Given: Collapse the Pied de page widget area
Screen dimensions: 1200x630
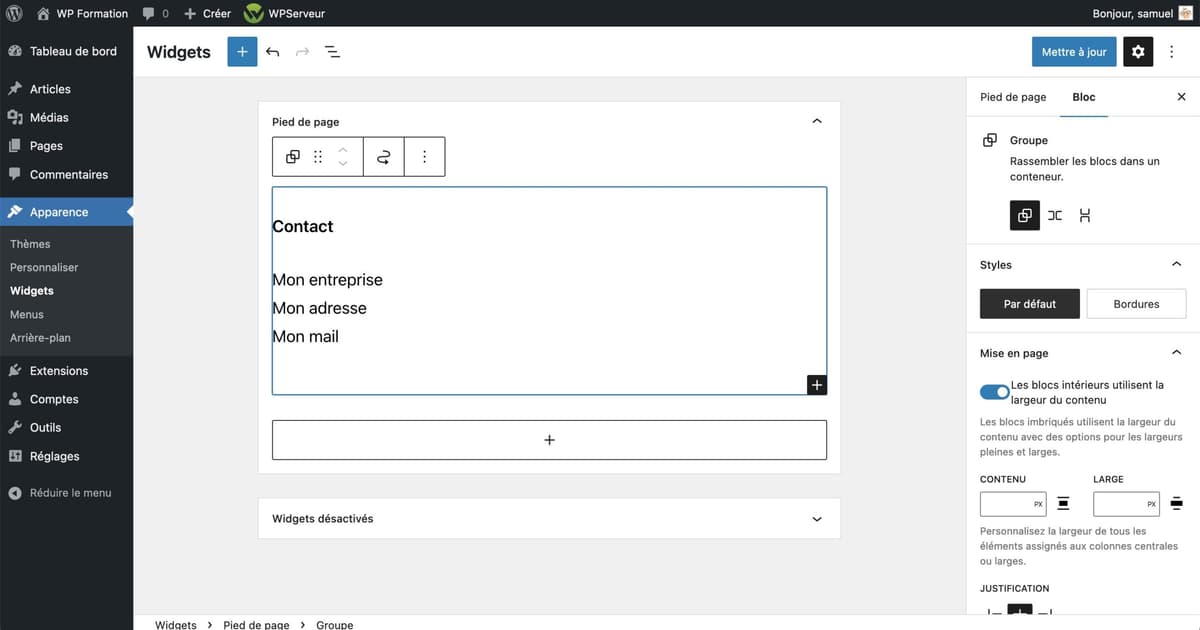Looking at the screenshot, I should (x=816, y=120).
